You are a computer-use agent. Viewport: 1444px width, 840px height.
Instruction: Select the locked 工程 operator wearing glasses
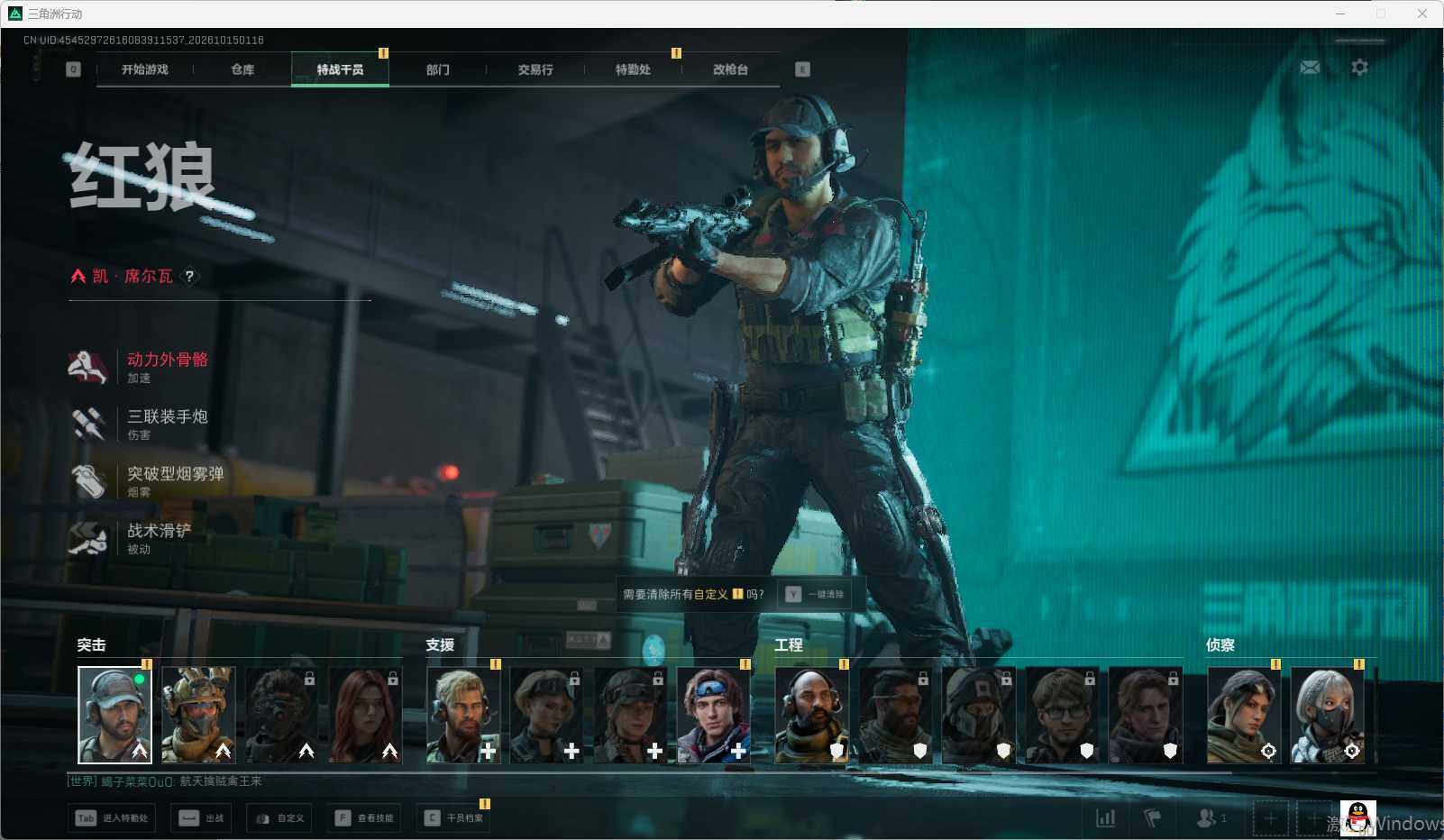(x=1062, y=716)
